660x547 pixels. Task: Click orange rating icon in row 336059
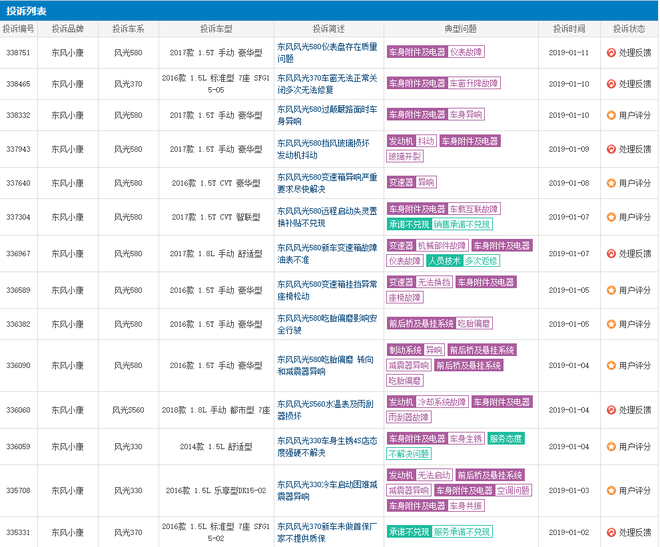coord(611,446)
